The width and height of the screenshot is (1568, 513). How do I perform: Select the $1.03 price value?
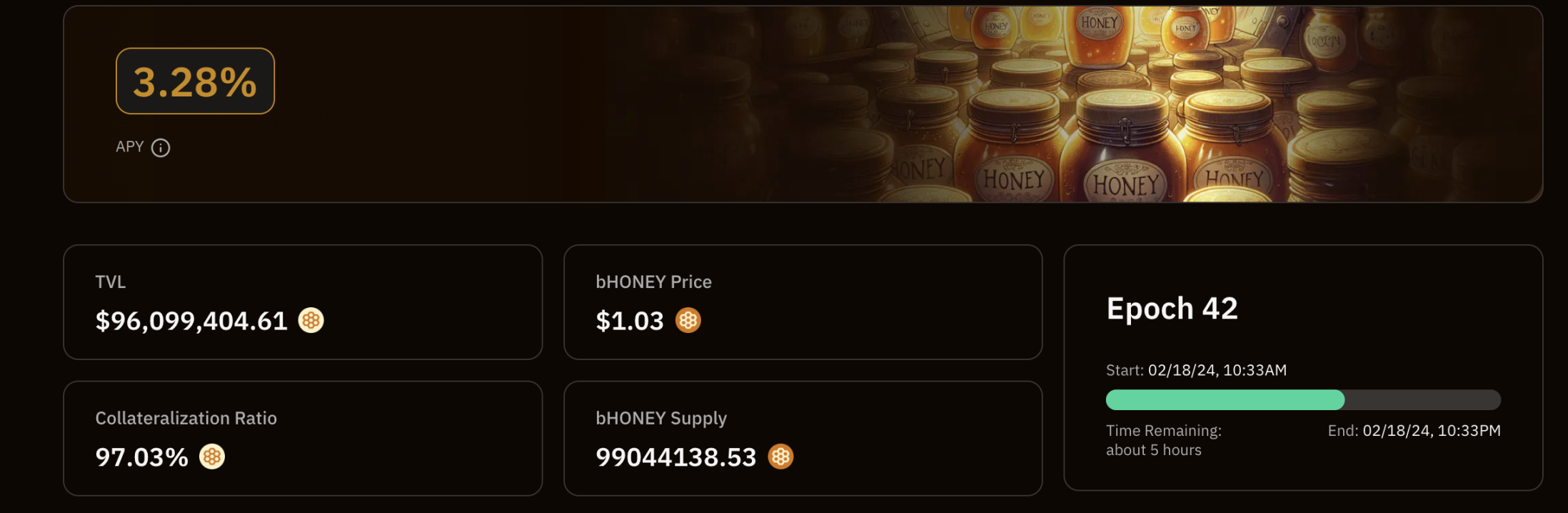630,321
